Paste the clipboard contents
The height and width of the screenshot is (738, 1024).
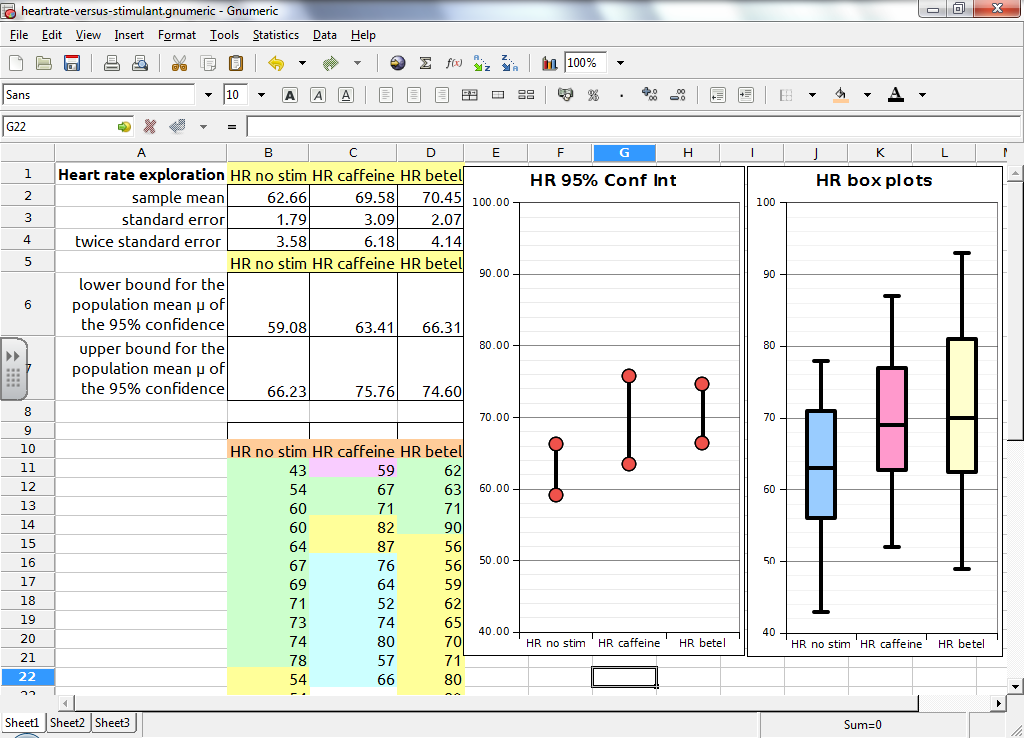pos(236,63)
